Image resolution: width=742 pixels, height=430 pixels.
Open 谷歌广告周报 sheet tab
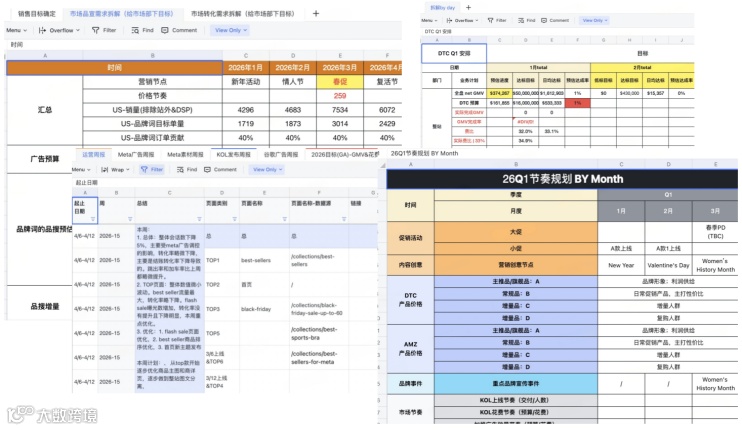click(x=281, y=155)
